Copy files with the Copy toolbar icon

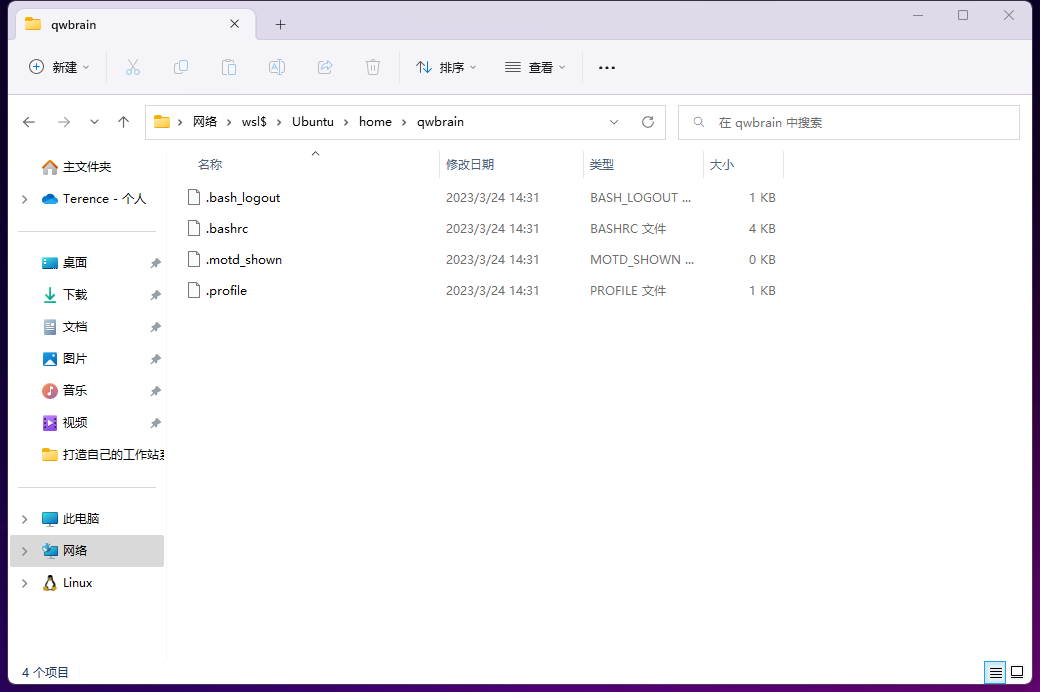click(181, 67)
